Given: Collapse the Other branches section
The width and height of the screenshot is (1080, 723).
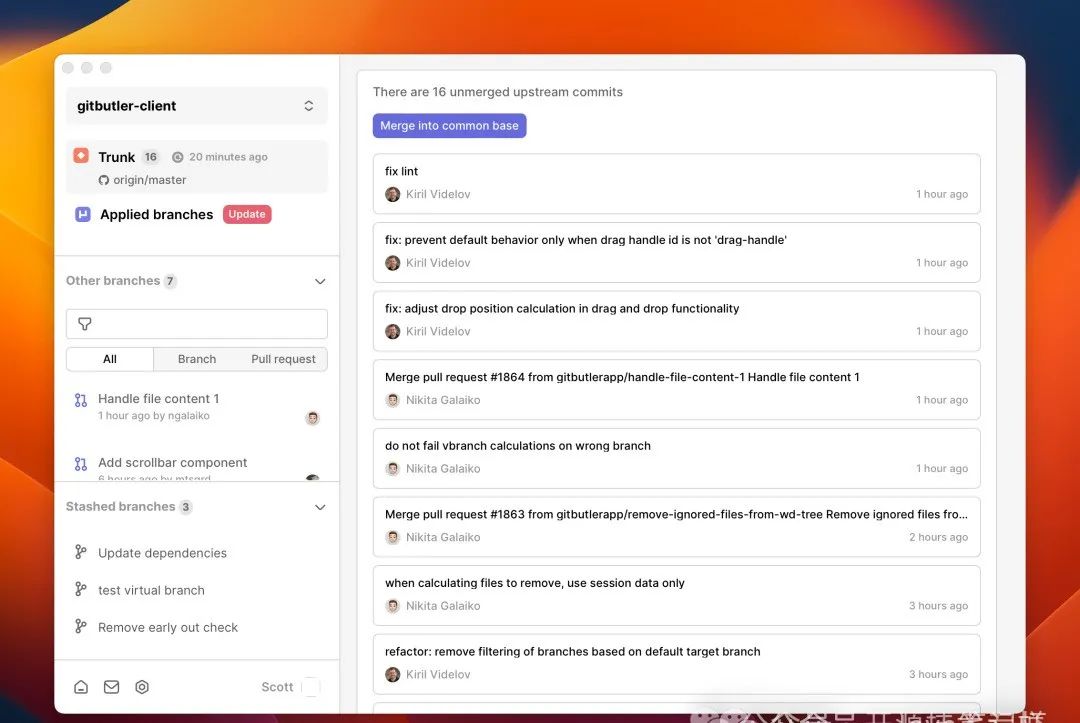Looking at the screenshot, I should pyautogui.click(x=320, y=281).
